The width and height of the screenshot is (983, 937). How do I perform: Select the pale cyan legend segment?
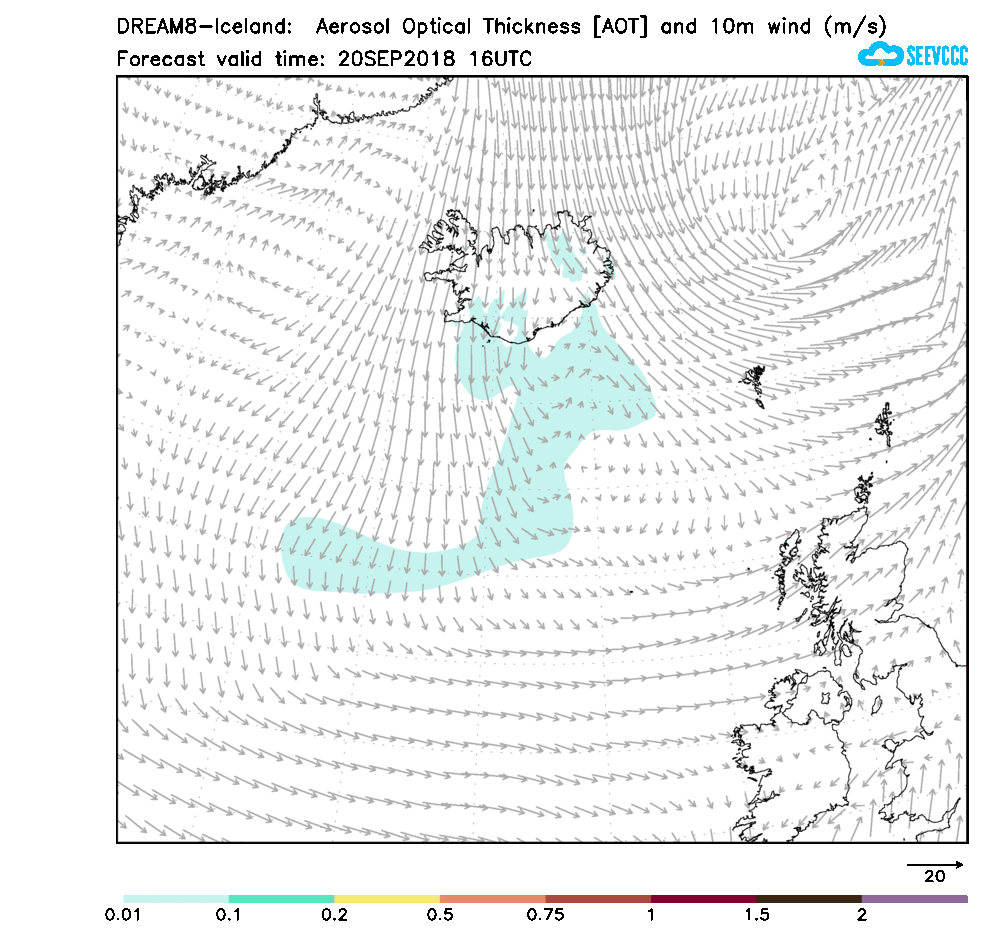pyautogui.click(x=176, y=899)
